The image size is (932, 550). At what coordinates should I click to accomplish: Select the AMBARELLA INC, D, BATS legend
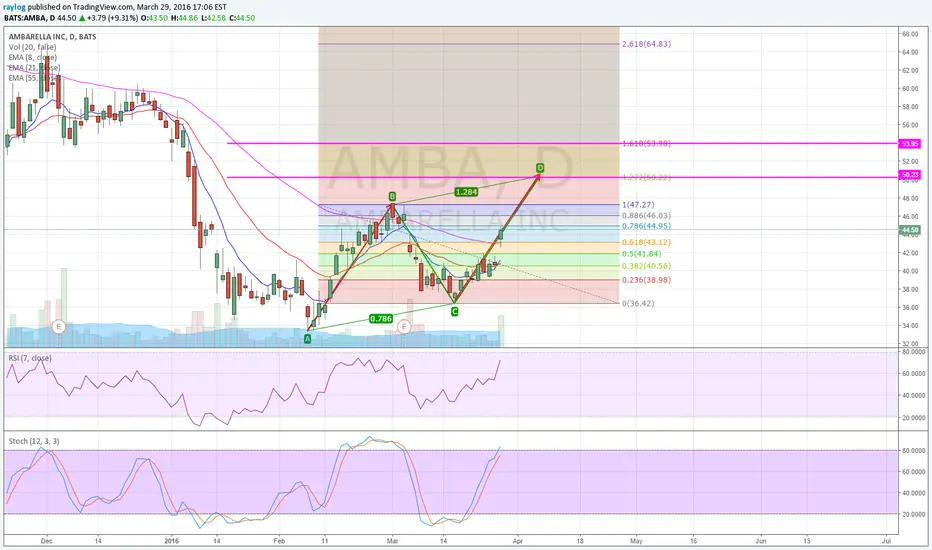(52, 37)
